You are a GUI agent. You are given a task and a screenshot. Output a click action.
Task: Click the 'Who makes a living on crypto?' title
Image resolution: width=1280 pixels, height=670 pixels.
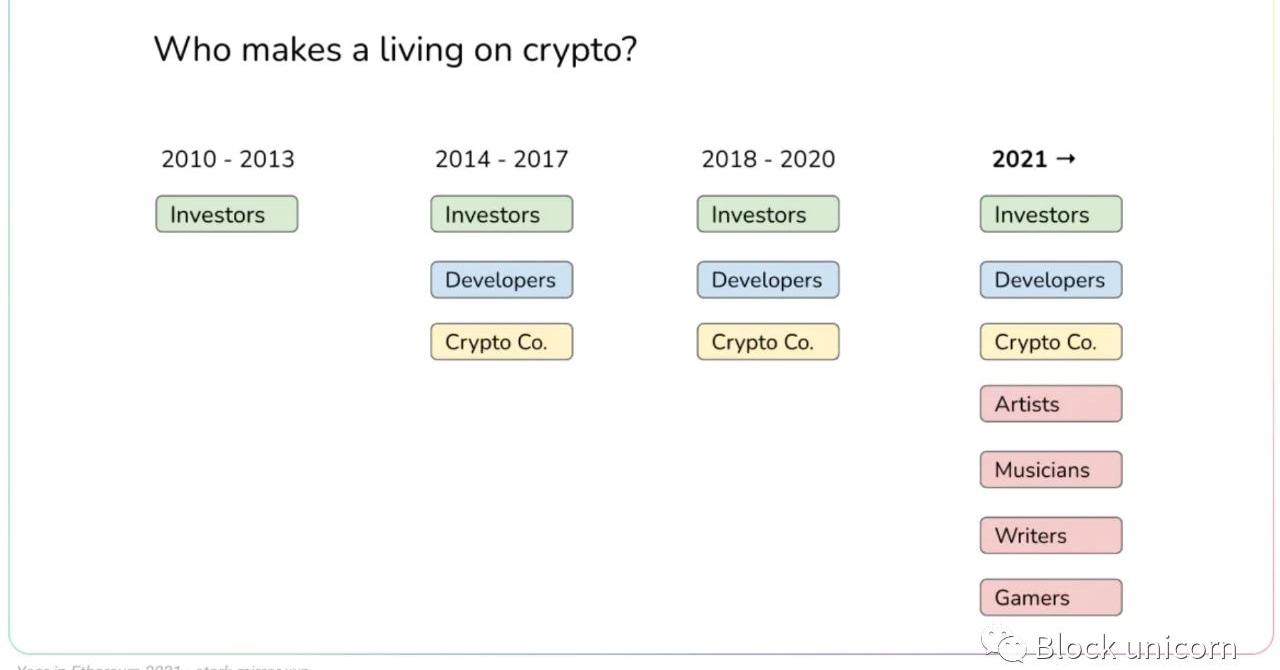pyautogui.click(x=395, y=48)
